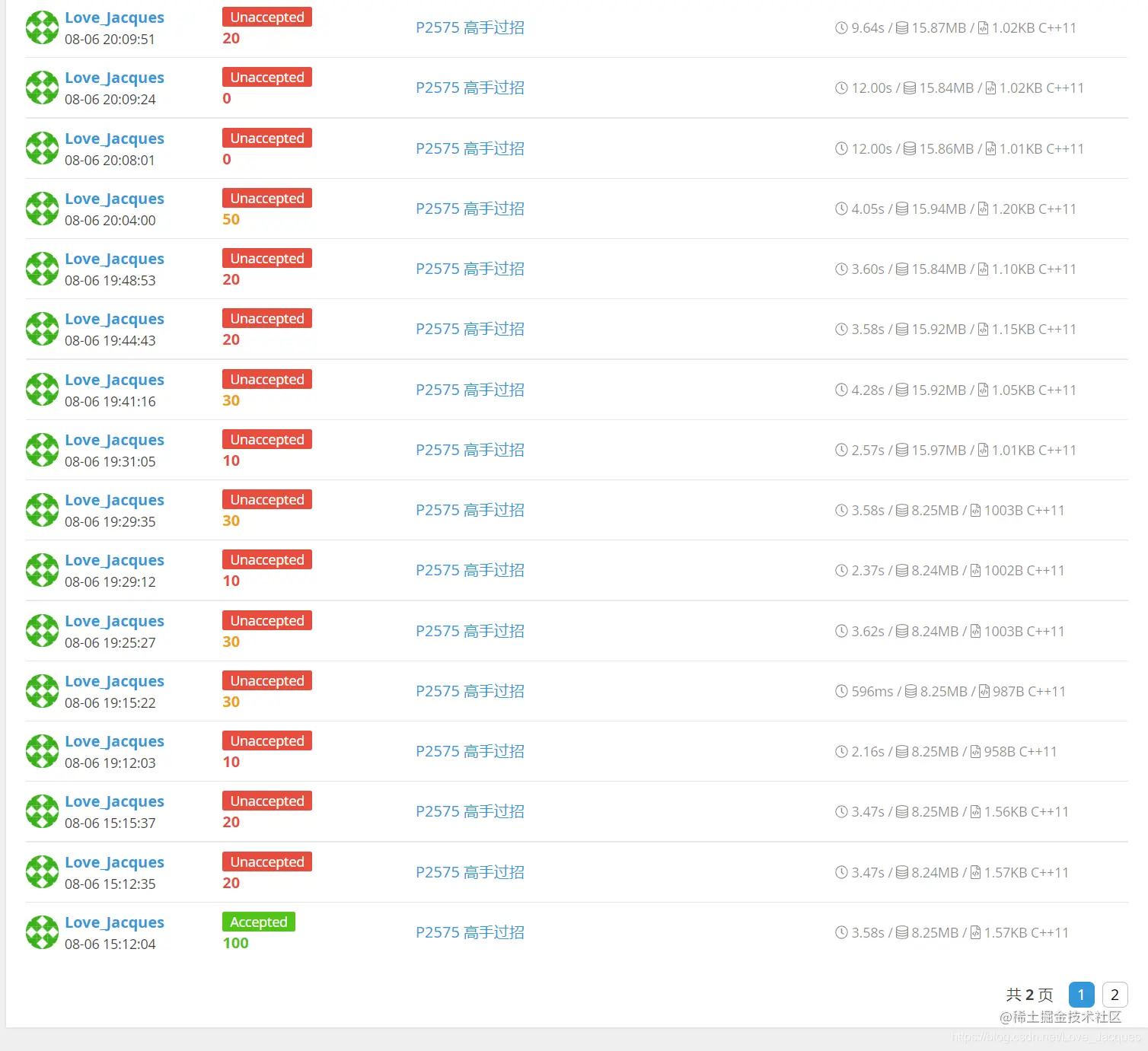Screen dimensions: 1148x1051
Task: Click clock icon beside 596ms runtime
Action: click(x=841, y=691)
